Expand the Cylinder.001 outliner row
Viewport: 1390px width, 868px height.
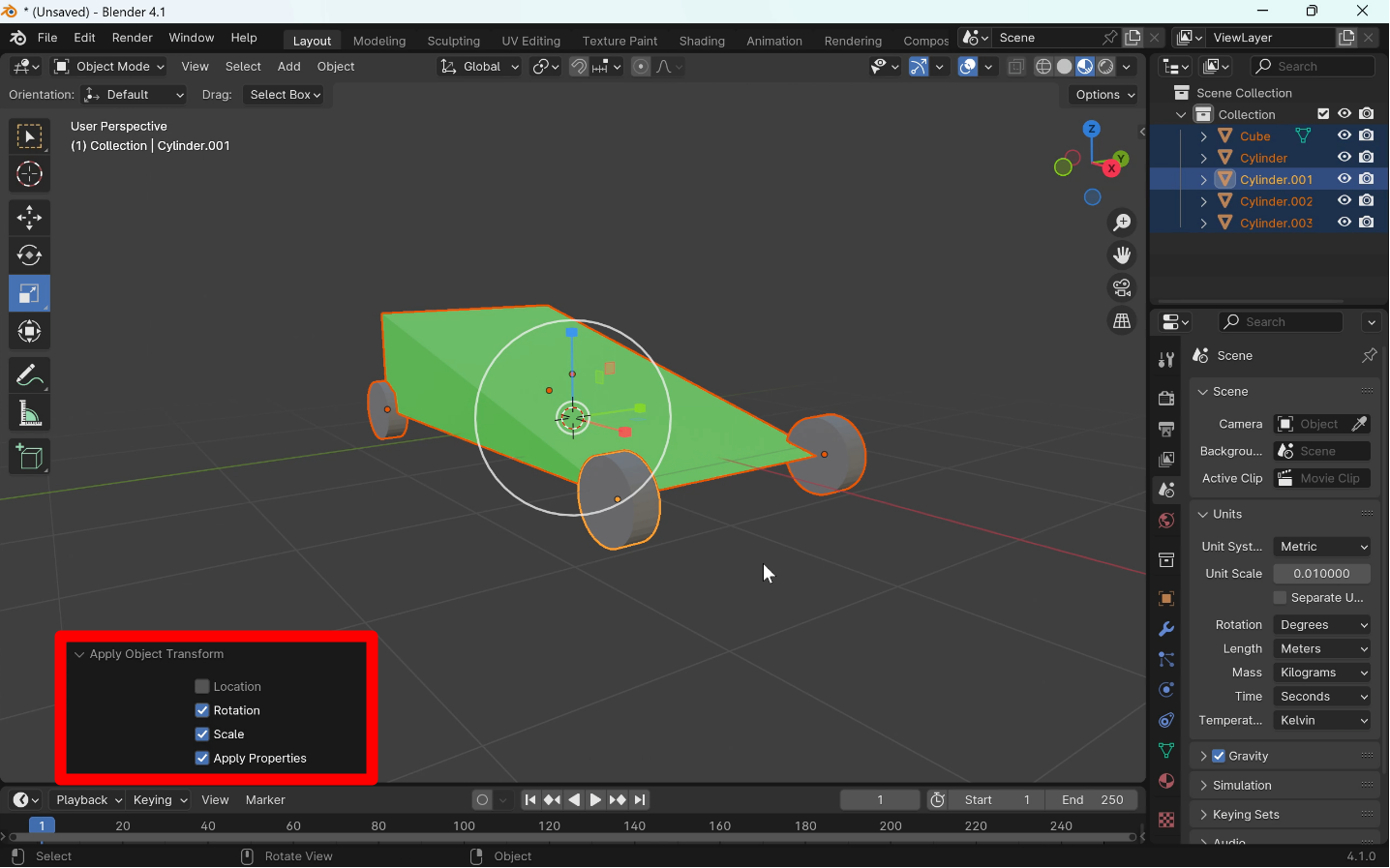1203,180
